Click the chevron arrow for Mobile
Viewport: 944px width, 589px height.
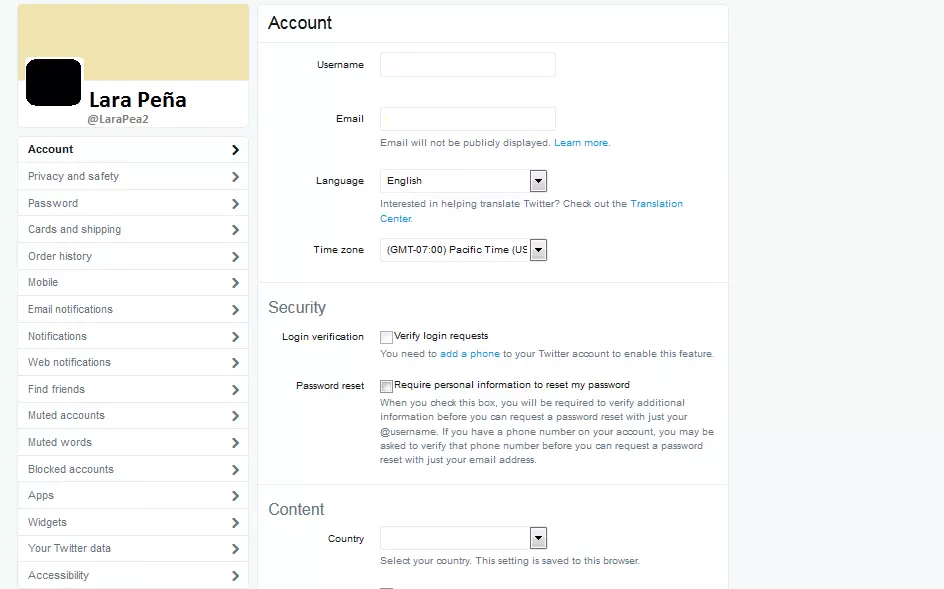[x=235, y=282]
